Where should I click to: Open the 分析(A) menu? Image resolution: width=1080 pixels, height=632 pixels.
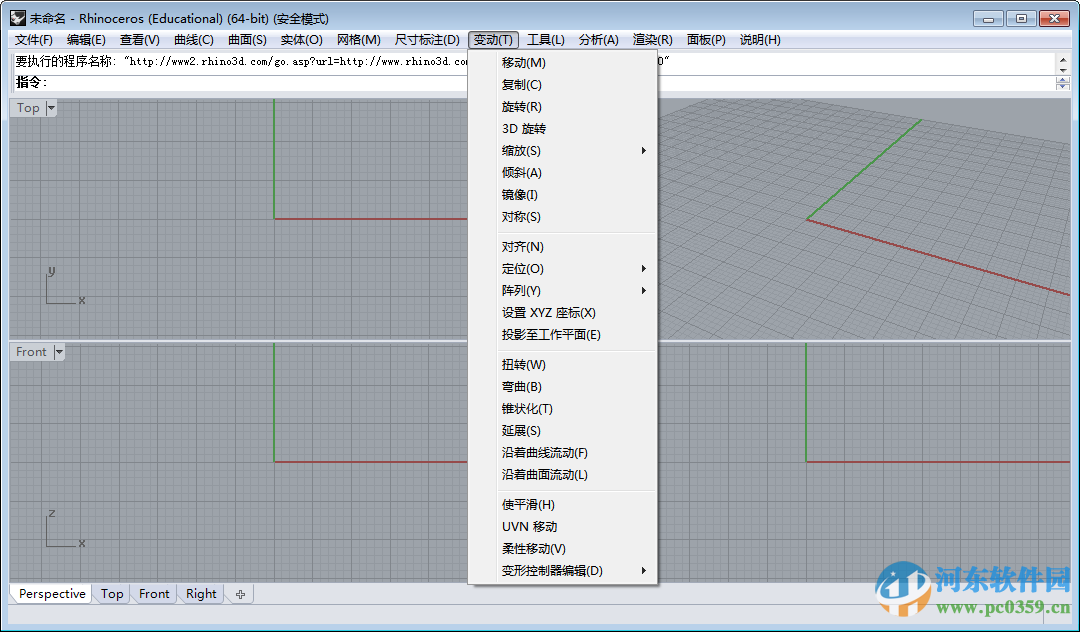[x=599, y=40]
